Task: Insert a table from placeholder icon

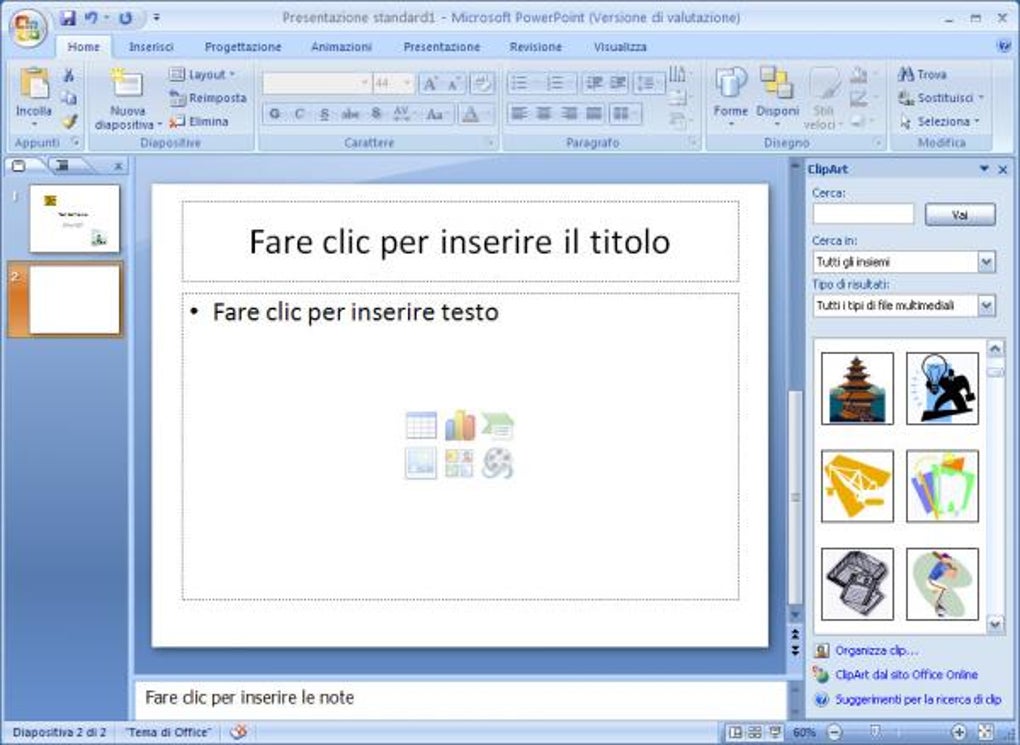Action: (x=421, y=426)
